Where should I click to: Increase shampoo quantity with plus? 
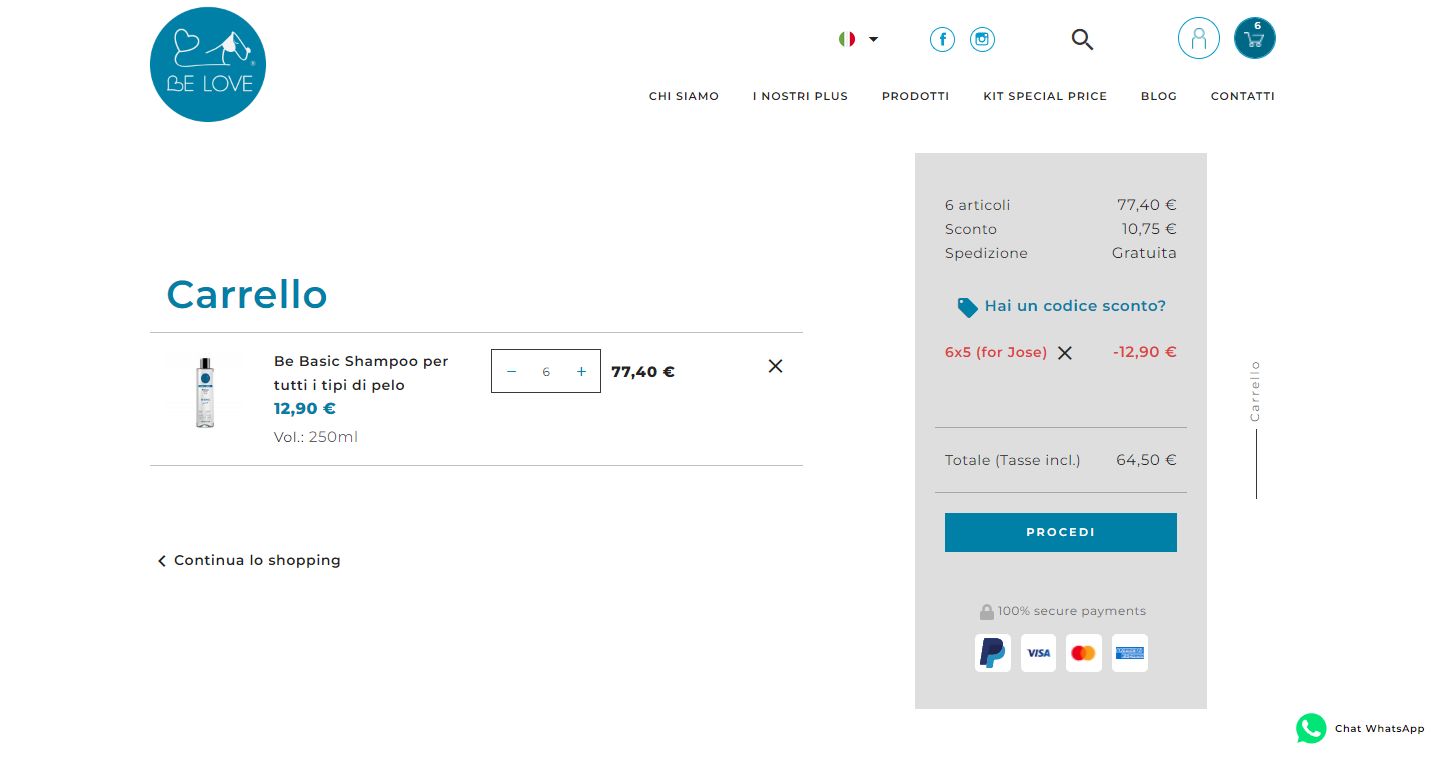(581, 372)
